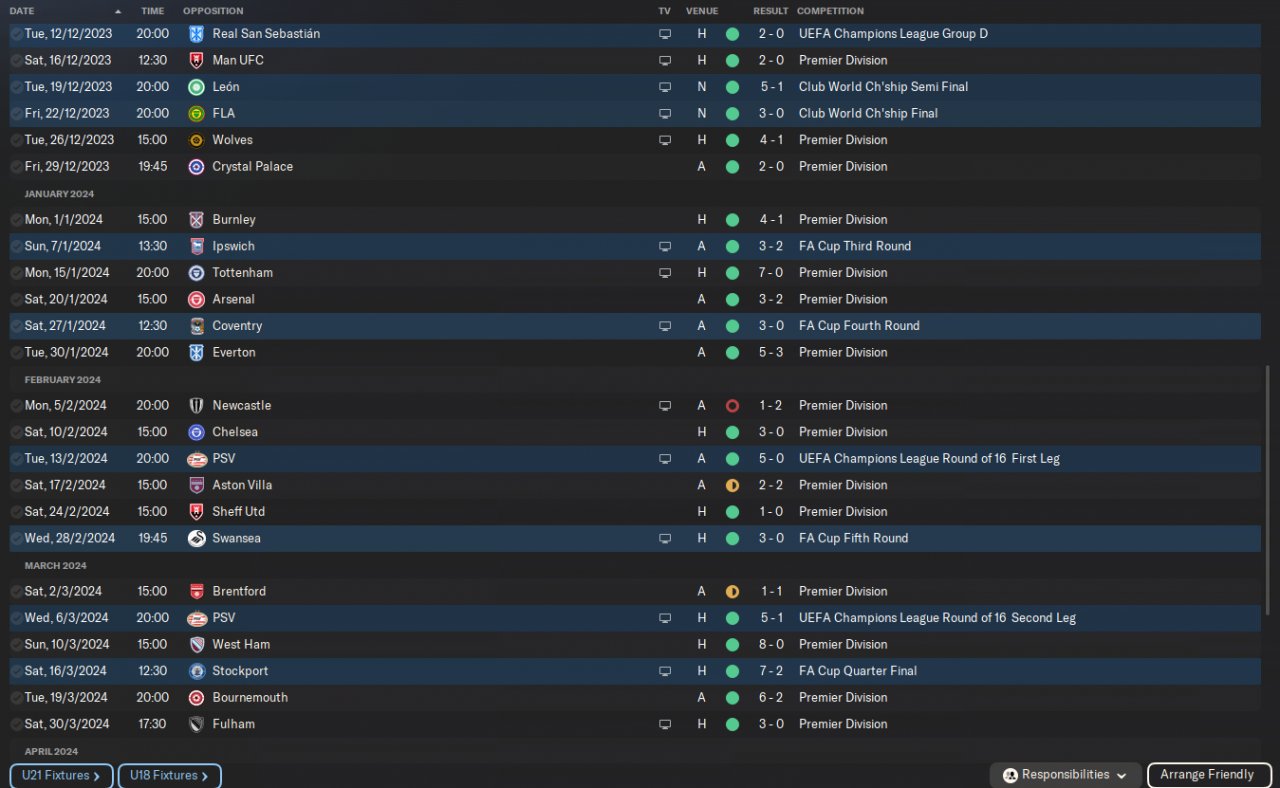Open the Aston Villa opposition link
The image size is (1280, 788).
pyautogui.click(x=242, y=485)
